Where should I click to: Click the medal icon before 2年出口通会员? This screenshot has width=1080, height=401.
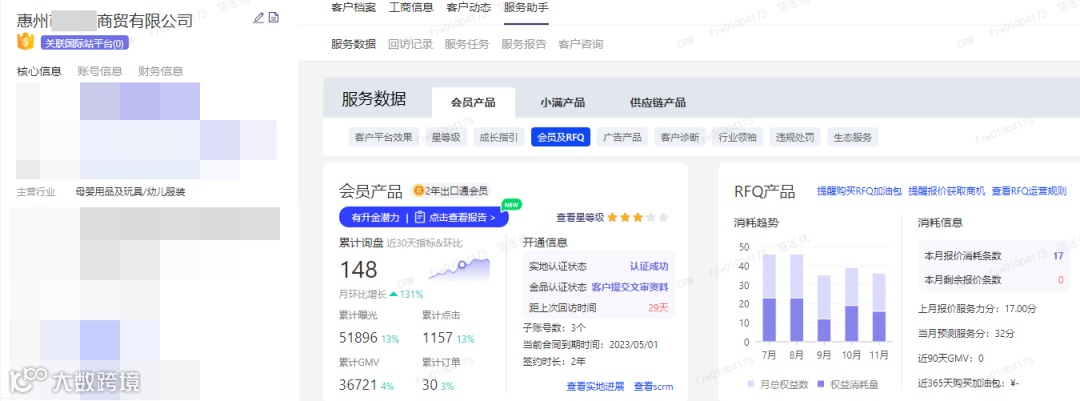[418, 191]
